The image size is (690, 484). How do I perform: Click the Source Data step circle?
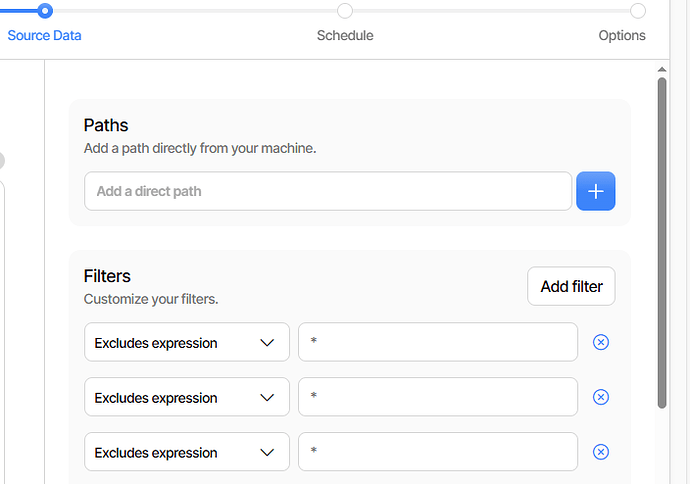click(45, 11)
